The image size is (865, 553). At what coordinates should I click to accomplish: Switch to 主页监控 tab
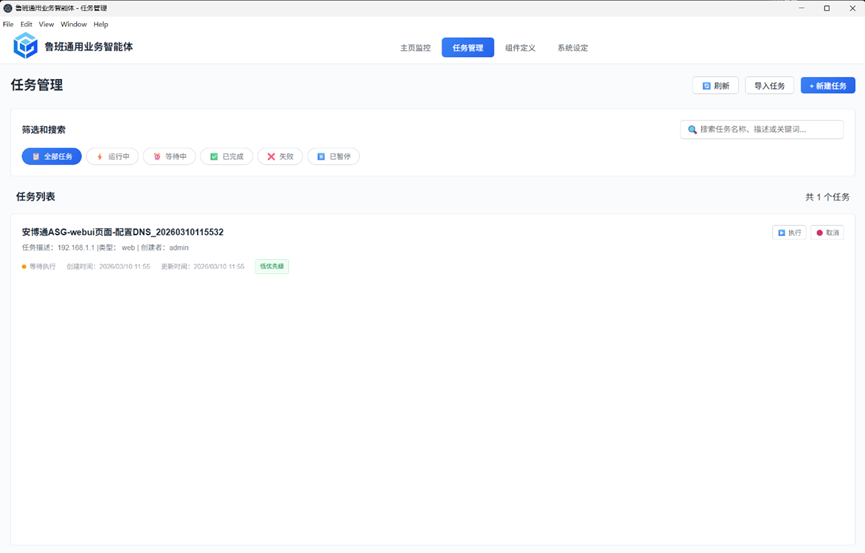(415, 48)
